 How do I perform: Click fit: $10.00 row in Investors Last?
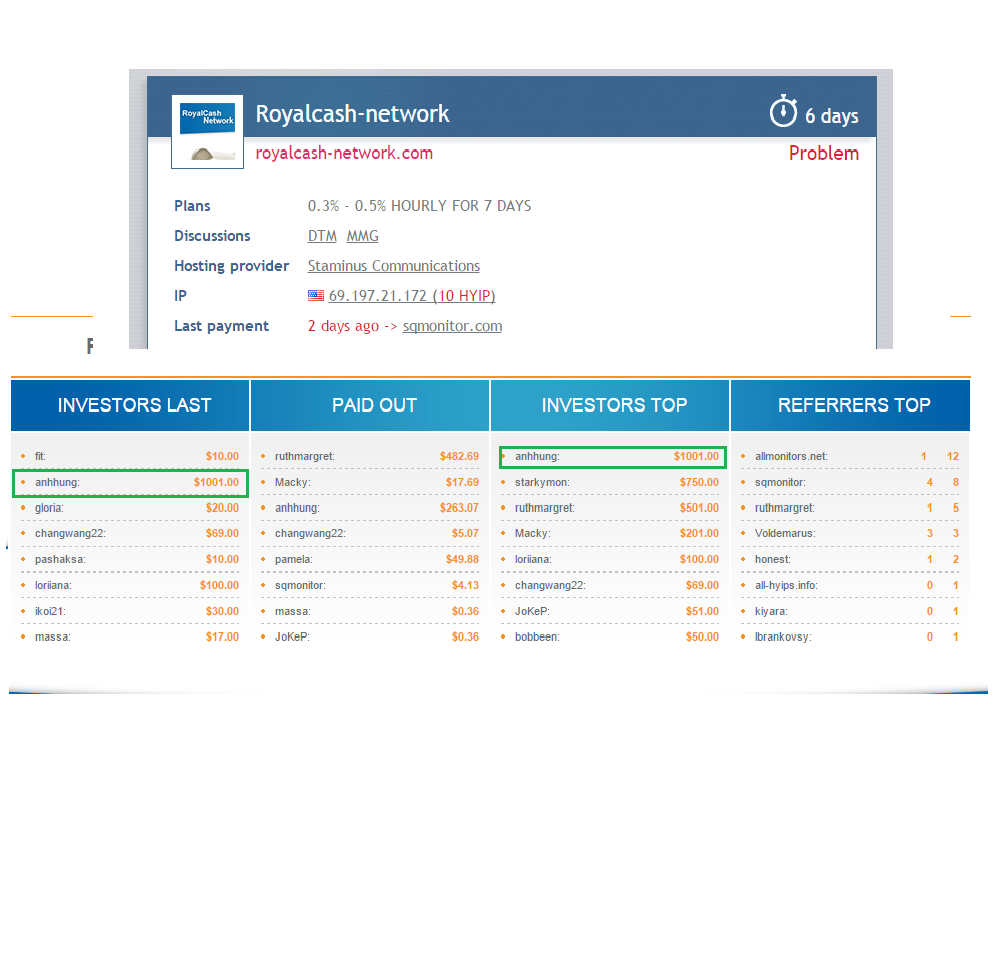tap(130, 456)
